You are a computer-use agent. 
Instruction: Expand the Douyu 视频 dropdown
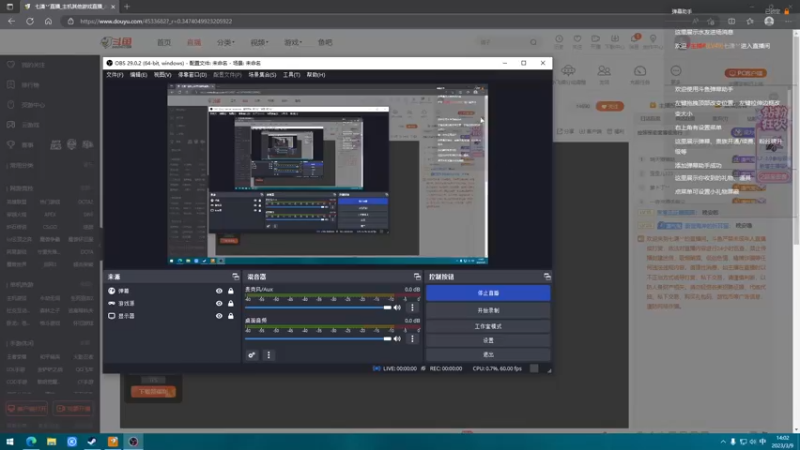259,42
